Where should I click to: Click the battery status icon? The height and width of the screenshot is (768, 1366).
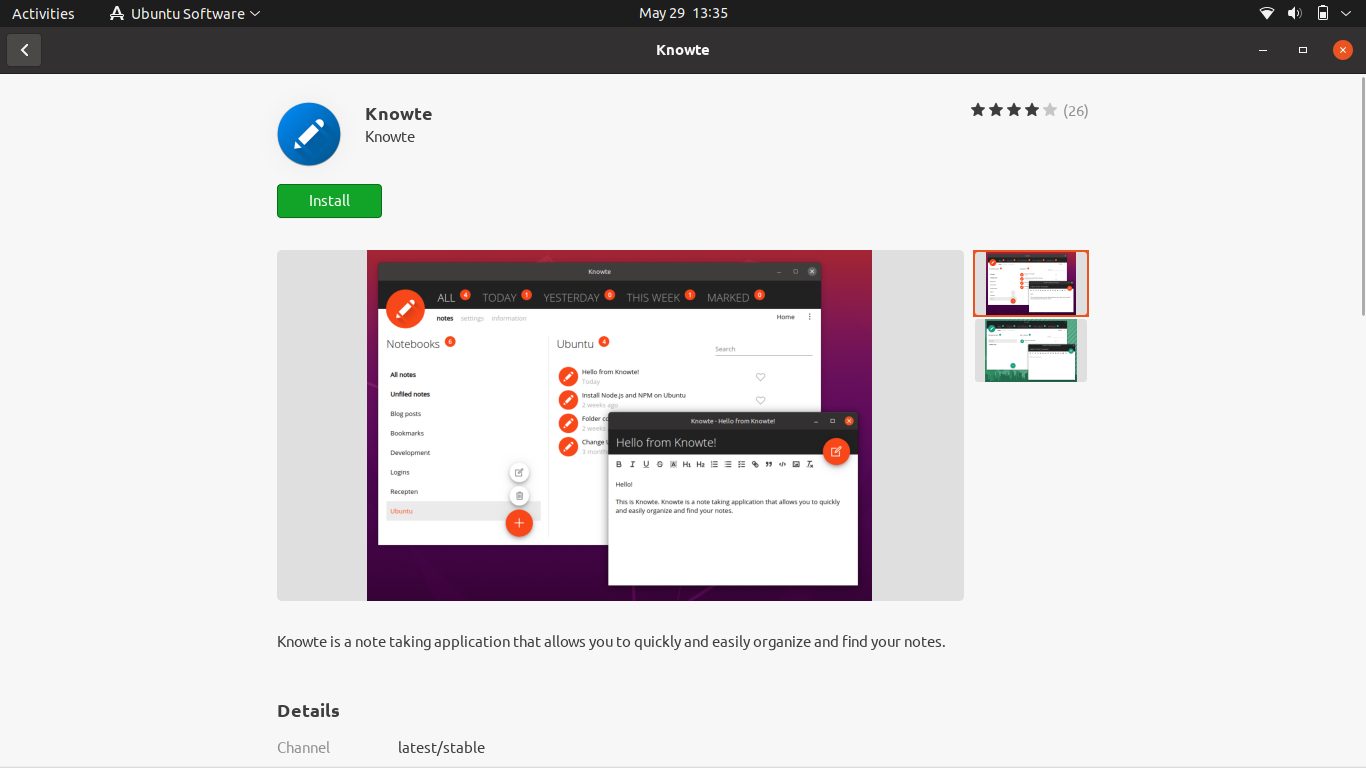1323,13
